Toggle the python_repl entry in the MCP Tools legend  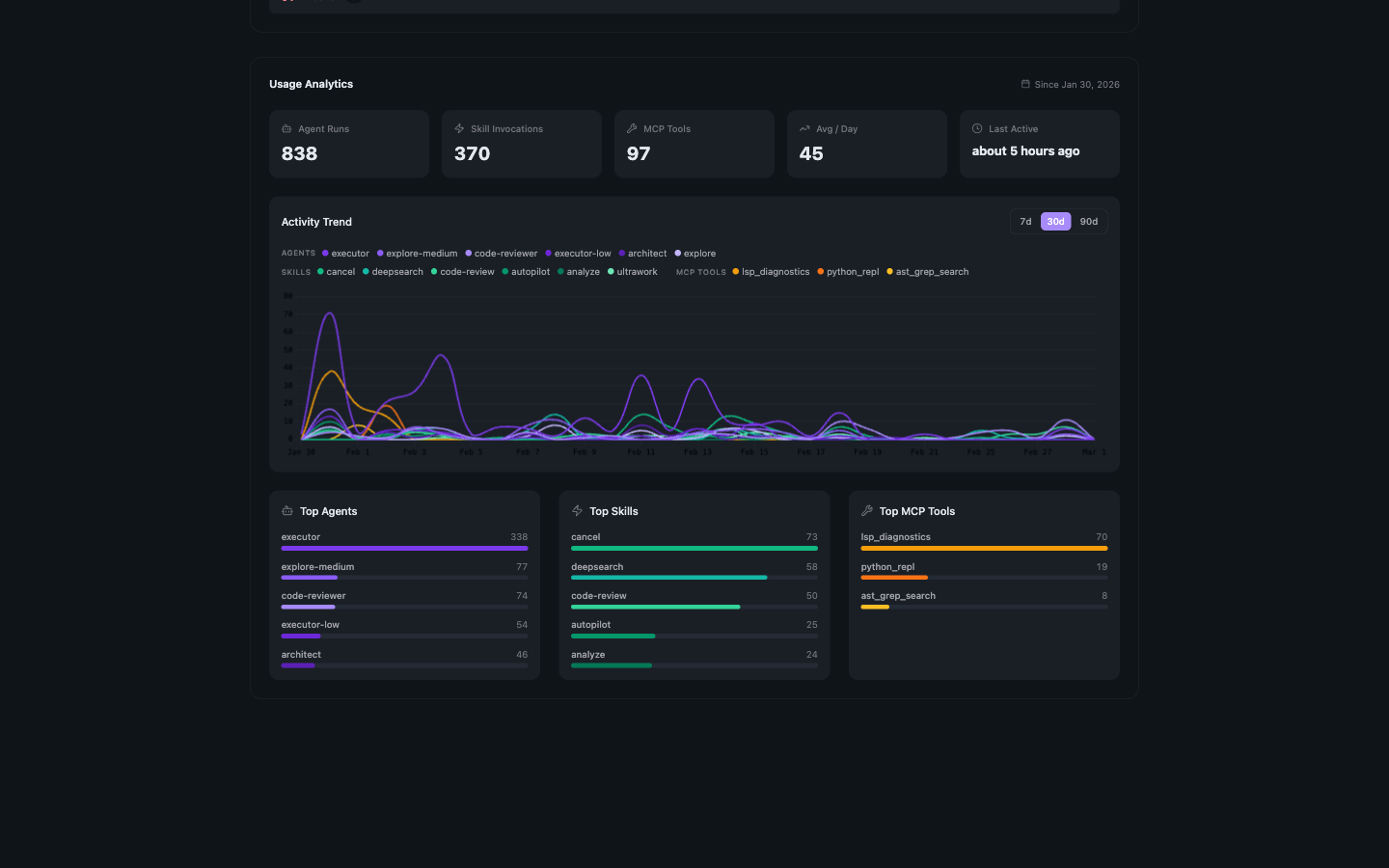pos(848,272)
